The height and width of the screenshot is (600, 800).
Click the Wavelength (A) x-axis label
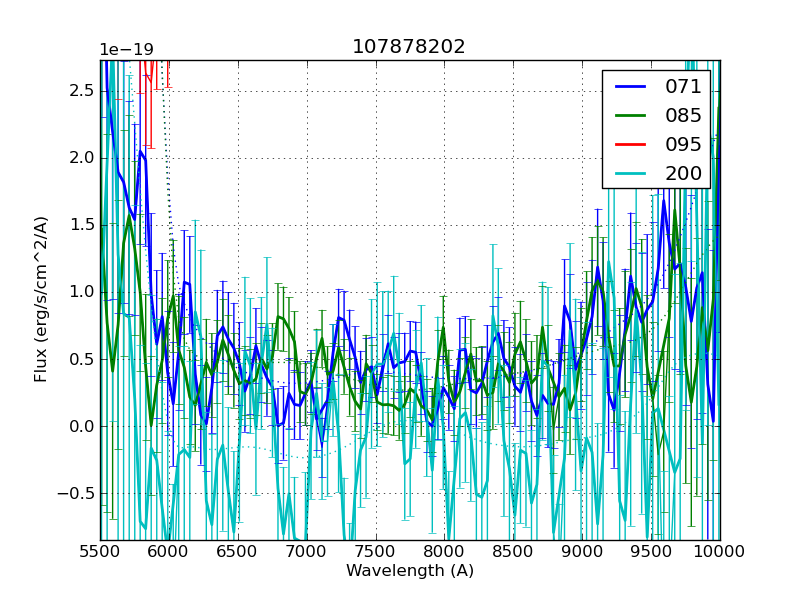pos(409,571)
